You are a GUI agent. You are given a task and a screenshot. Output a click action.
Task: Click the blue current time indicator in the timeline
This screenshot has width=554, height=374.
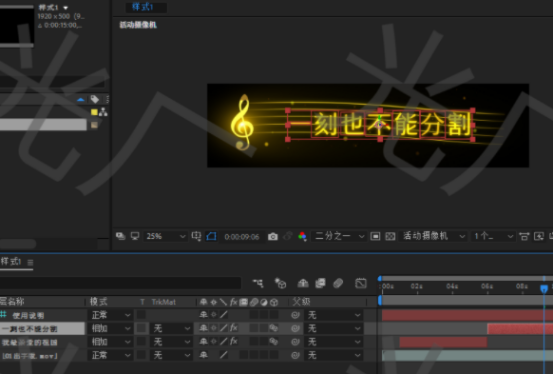[x=544, y=289]
